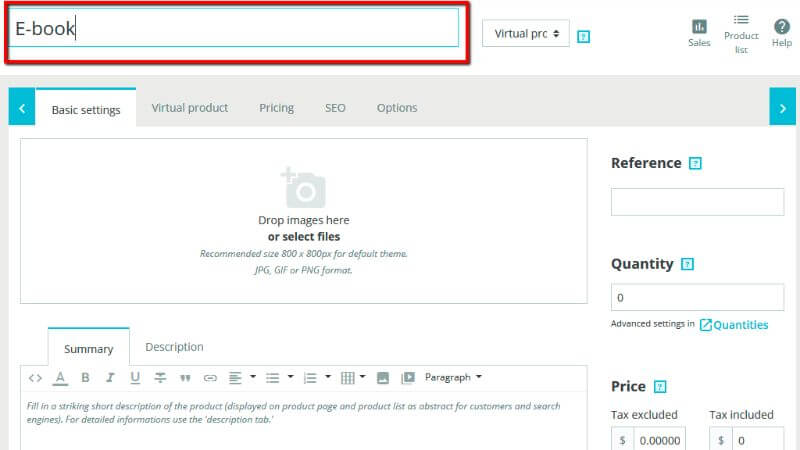
Task: Click the summary text editing area
Action: [304, 421]
